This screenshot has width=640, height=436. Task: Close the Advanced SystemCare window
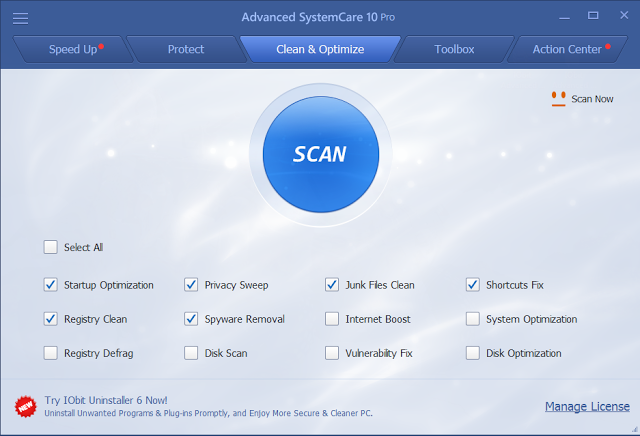coord(624,15)
